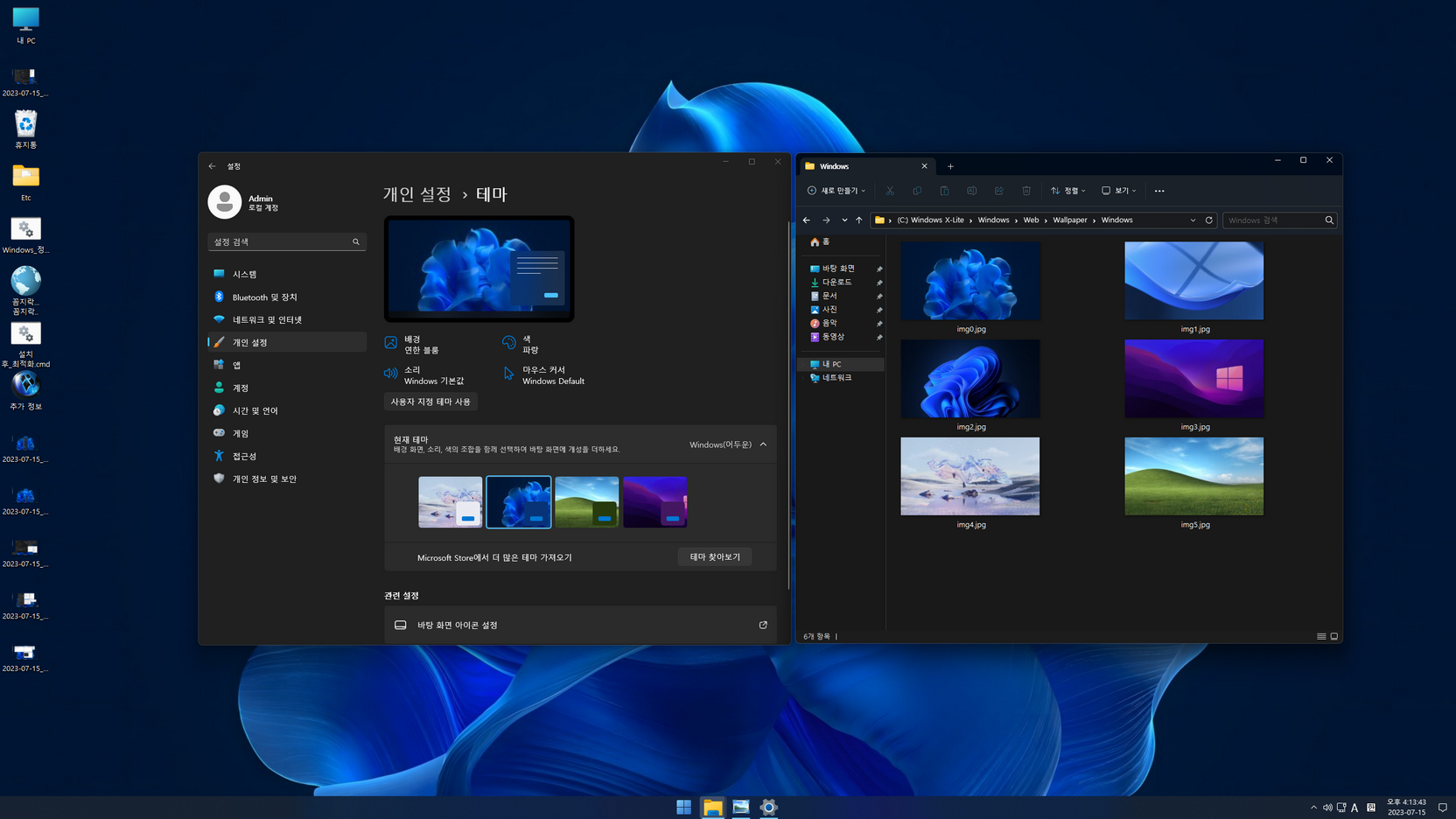The height and width of the screenshot is (819, 1456).
Task: Open 마우스 커서 cursor setting link
Action: coord(543,375)
